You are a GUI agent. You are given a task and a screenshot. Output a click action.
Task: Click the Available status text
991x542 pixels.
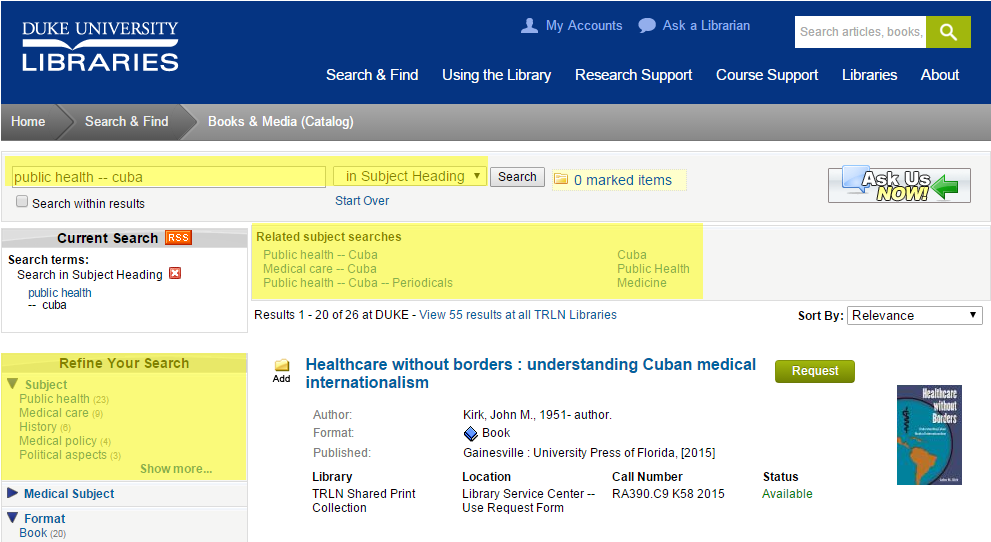point(787,493)
